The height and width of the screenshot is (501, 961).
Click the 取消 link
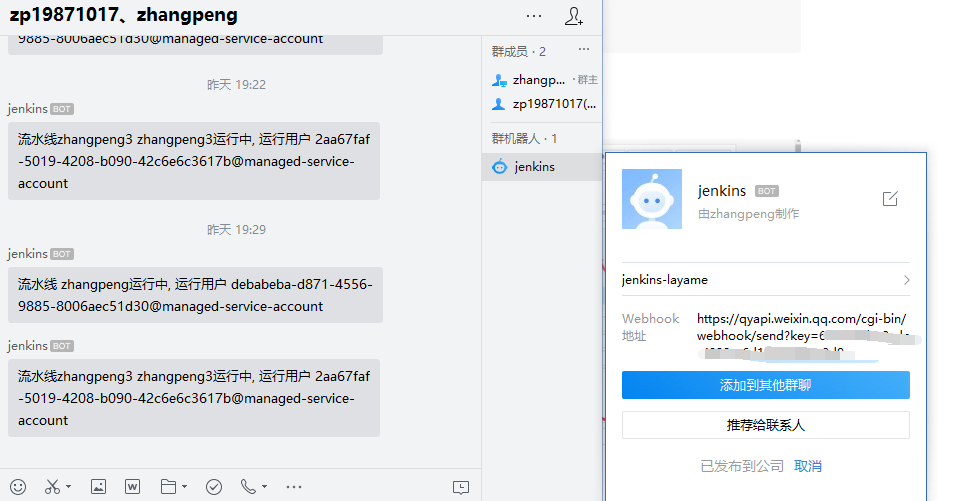tap(808, 466)
